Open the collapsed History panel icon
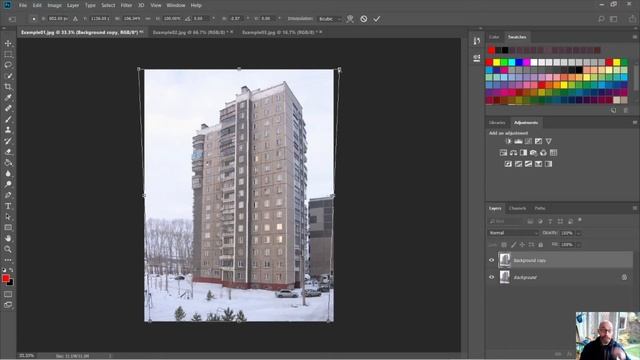The image size is (640, 360). pos(476,41)
